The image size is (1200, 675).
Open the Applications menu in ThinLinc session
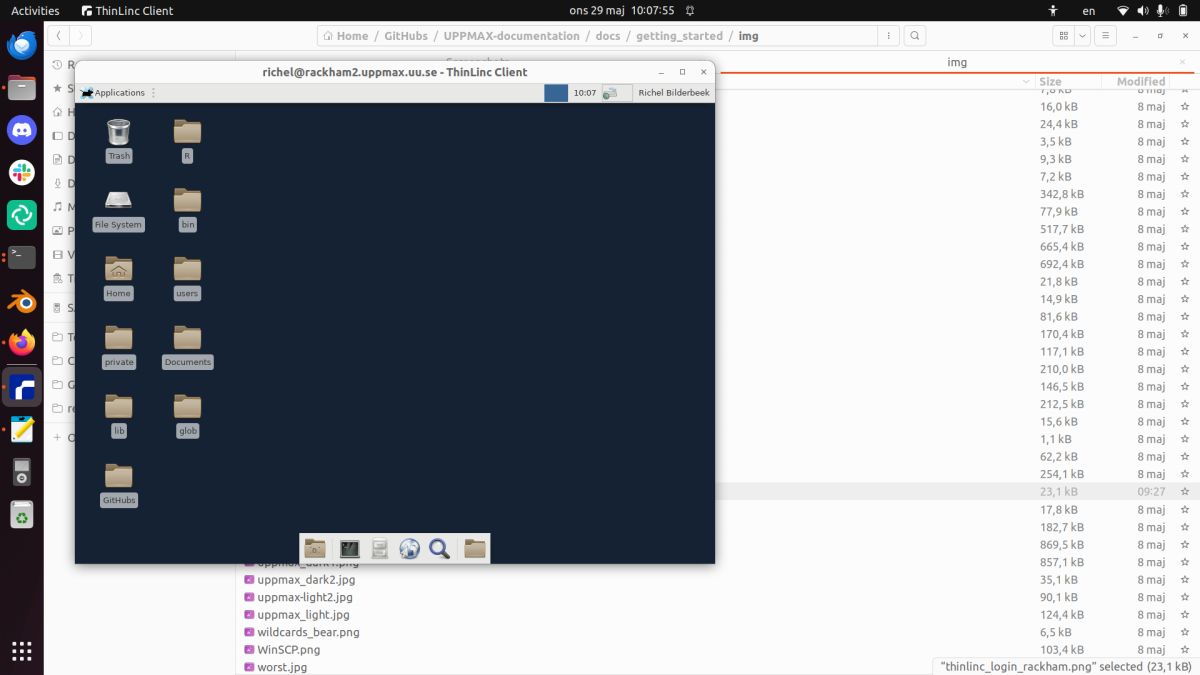coord(113,93)
